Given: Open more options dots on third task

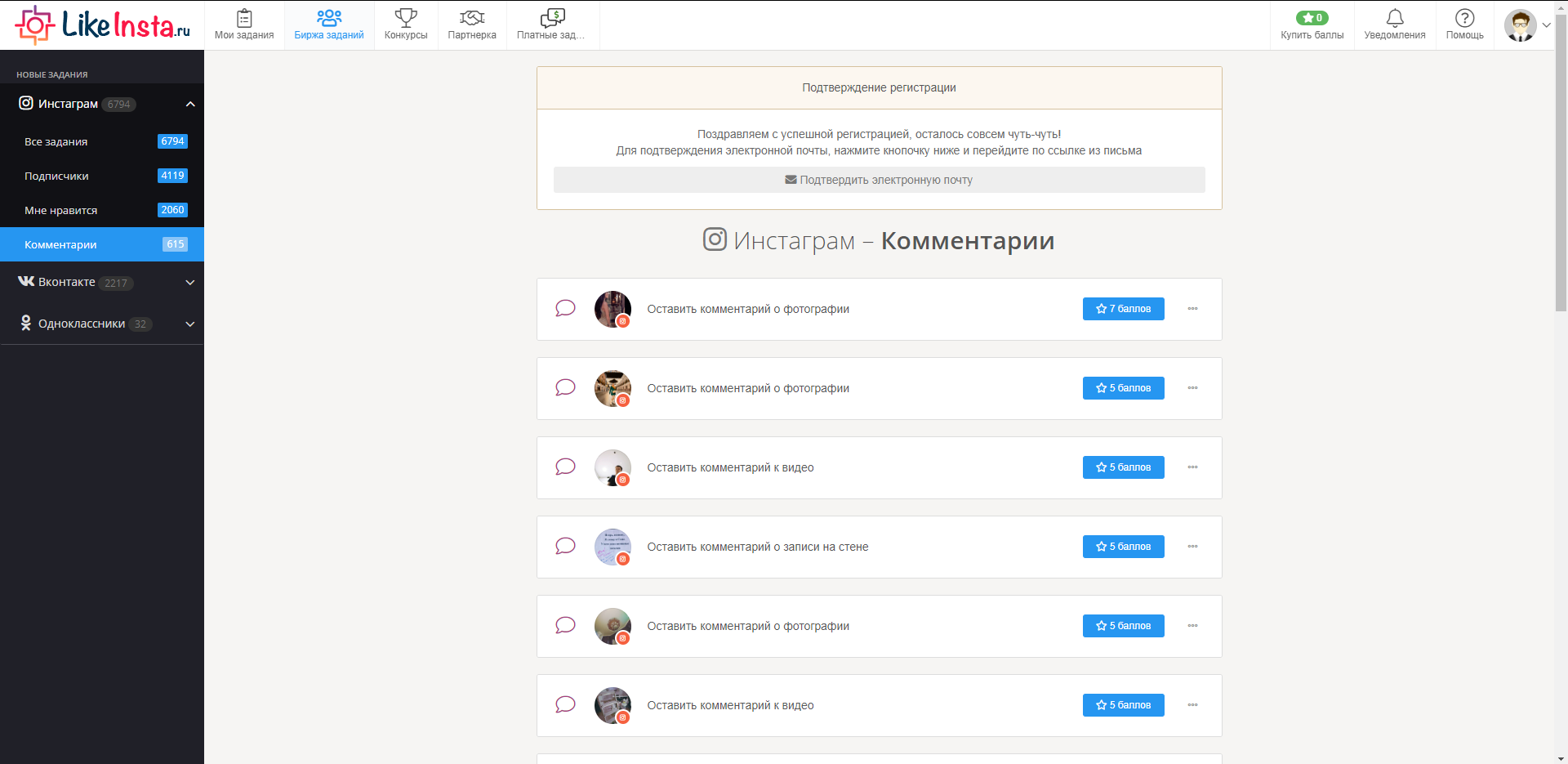Looking at the screenshot, I should 1192,467.
